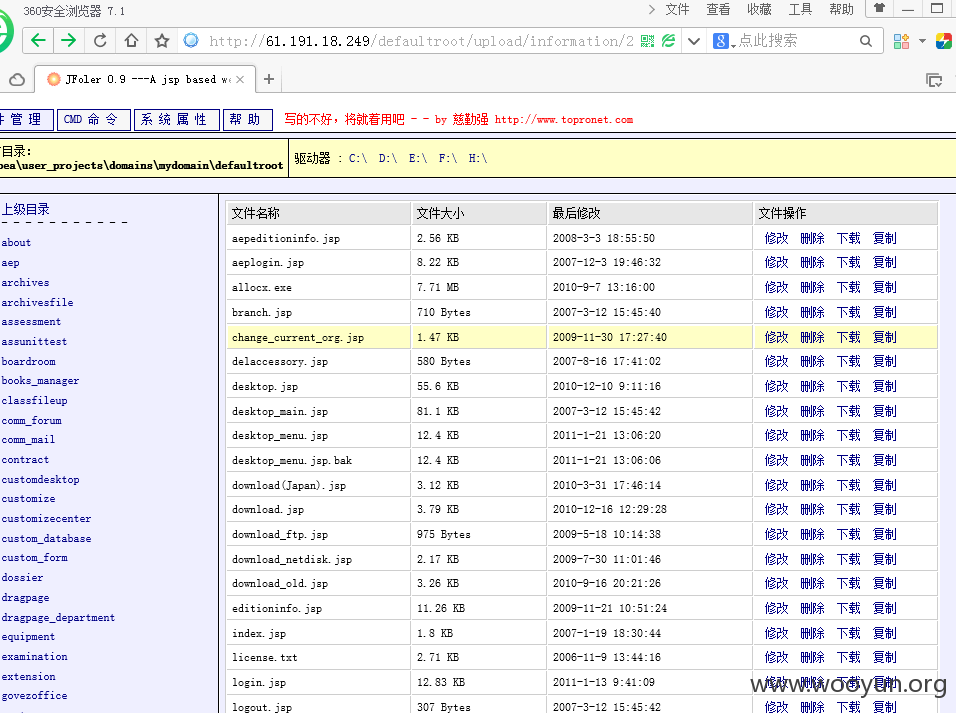The image size is (956, 713).
Task: Switch to drive F:\
Action: pos(448,159)
